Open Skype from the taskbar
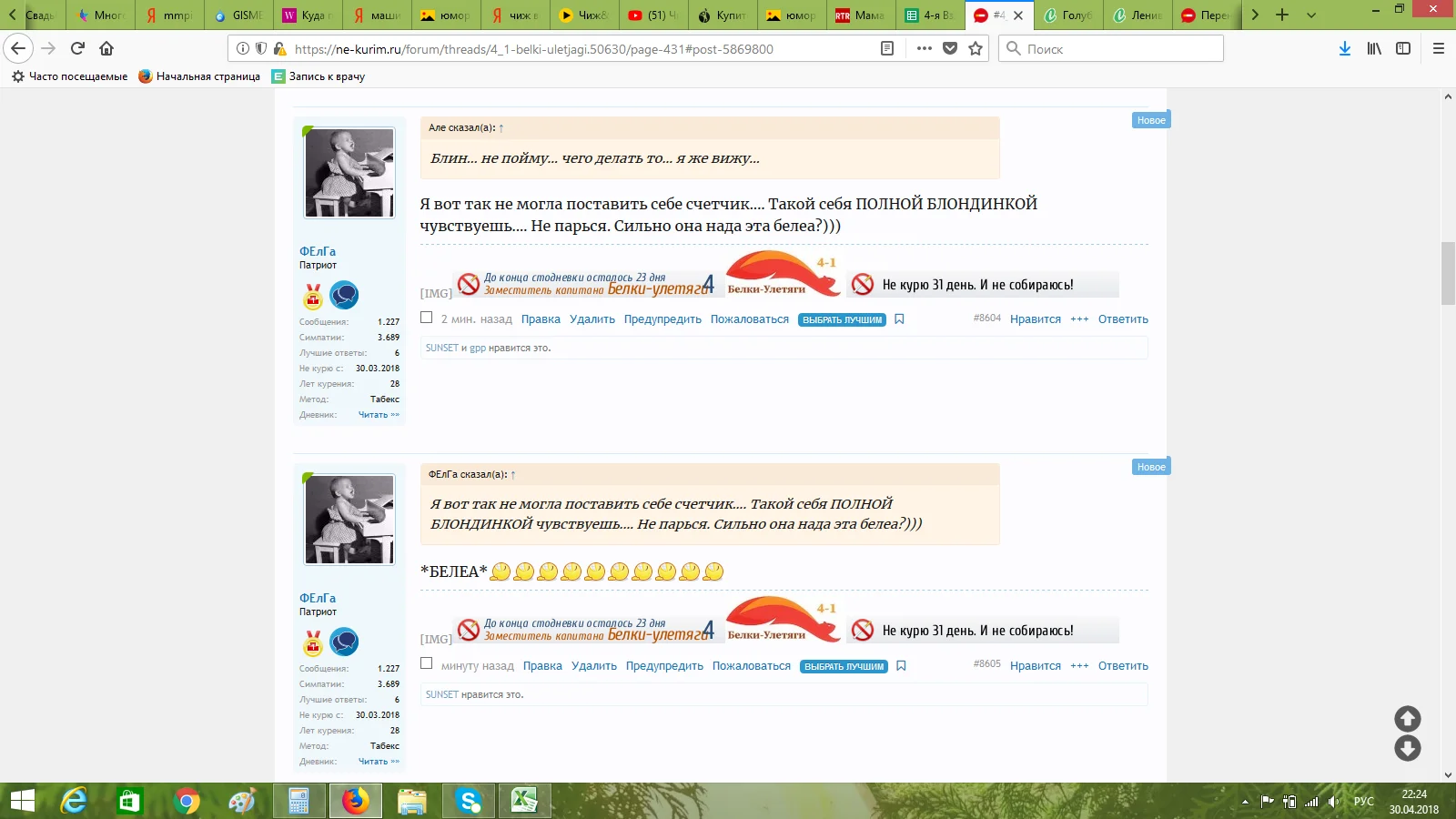 pos(469,801)
